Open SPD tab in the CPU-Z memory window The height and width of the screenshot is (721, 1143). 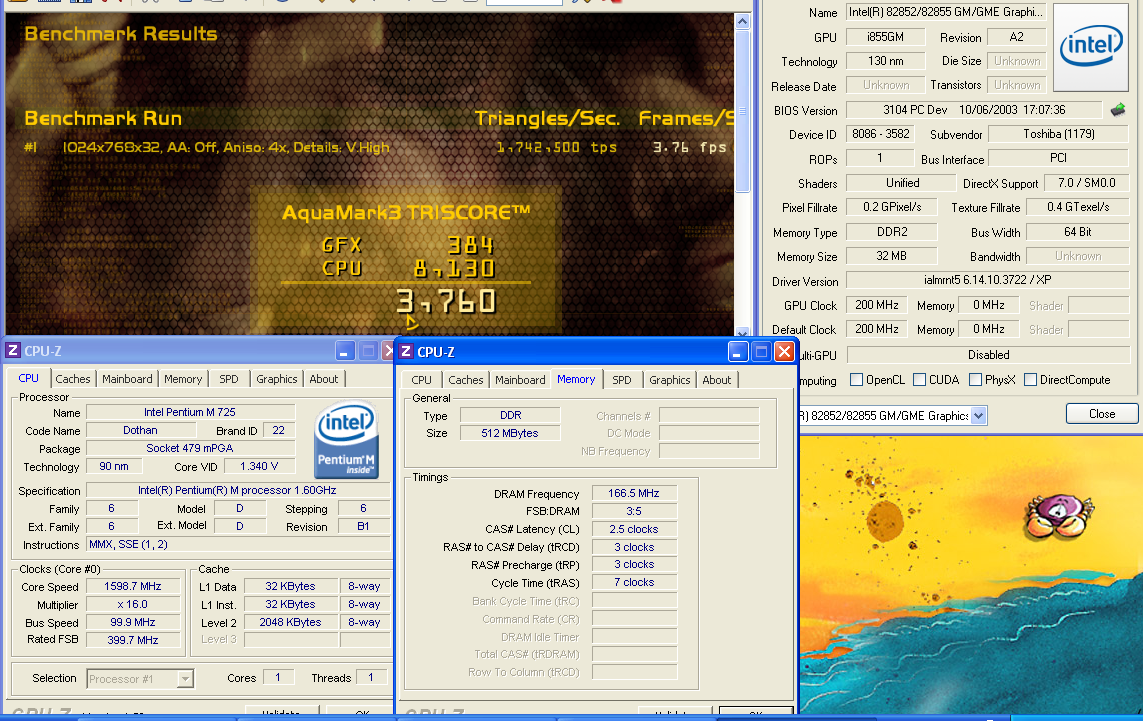[622, 380]
